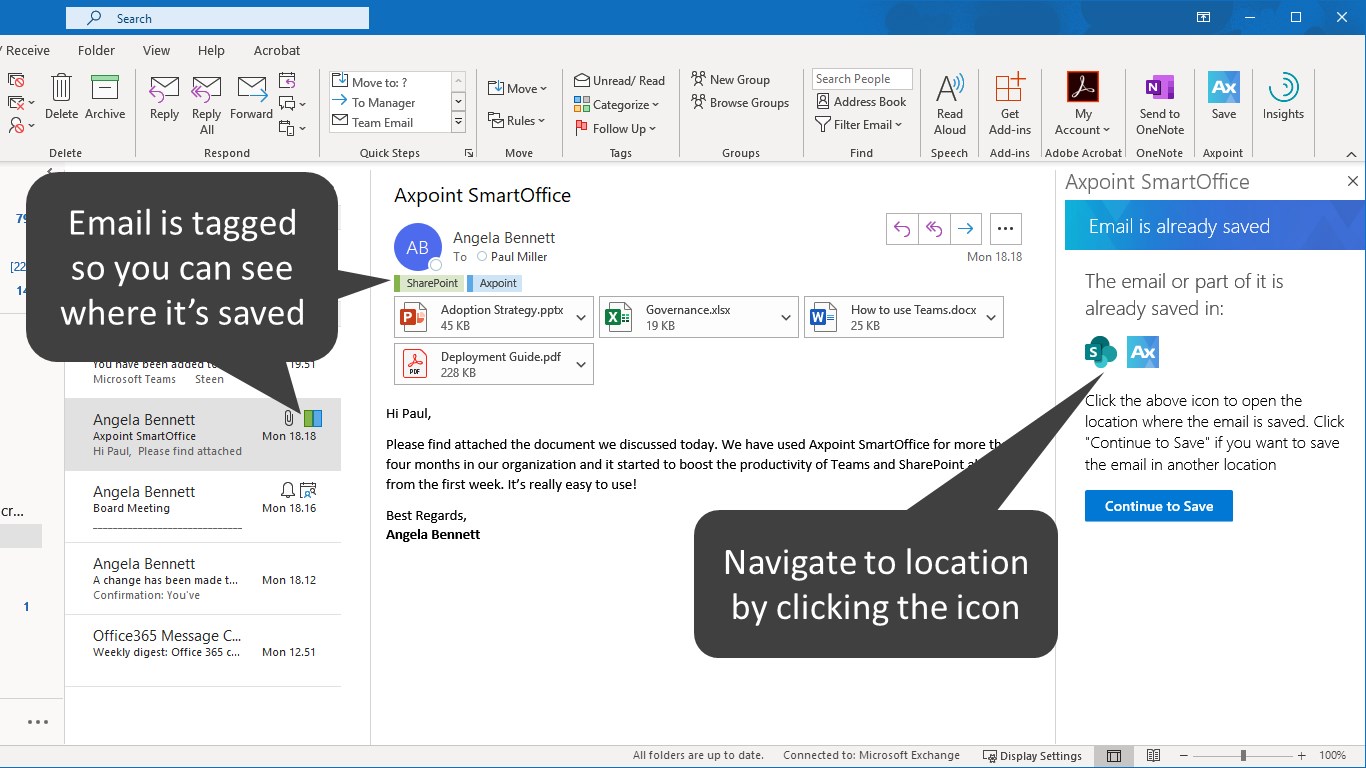This screenshot has width=1366, height=768.
Task: Click the reply arrow in the message header
Action: tap(902, 229)
